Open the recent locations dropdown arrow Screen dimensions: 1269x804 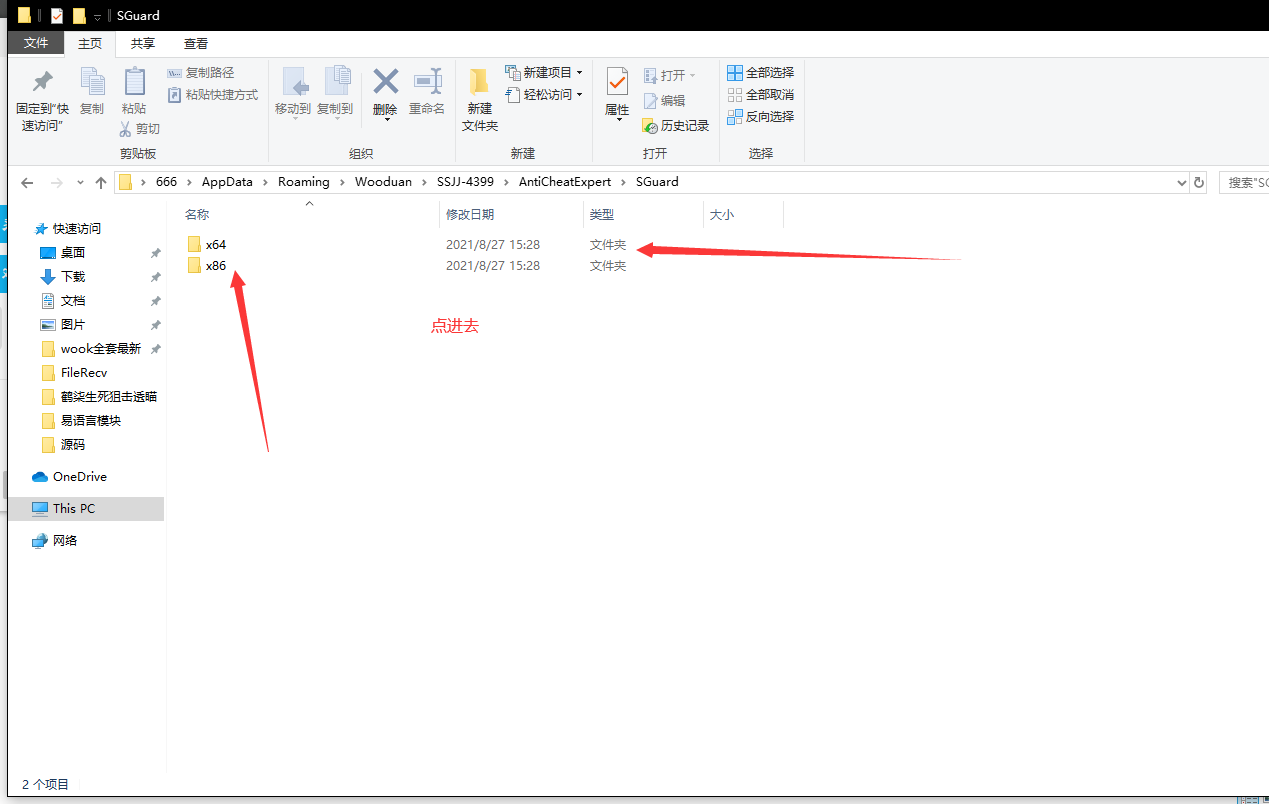coord(81,184)
